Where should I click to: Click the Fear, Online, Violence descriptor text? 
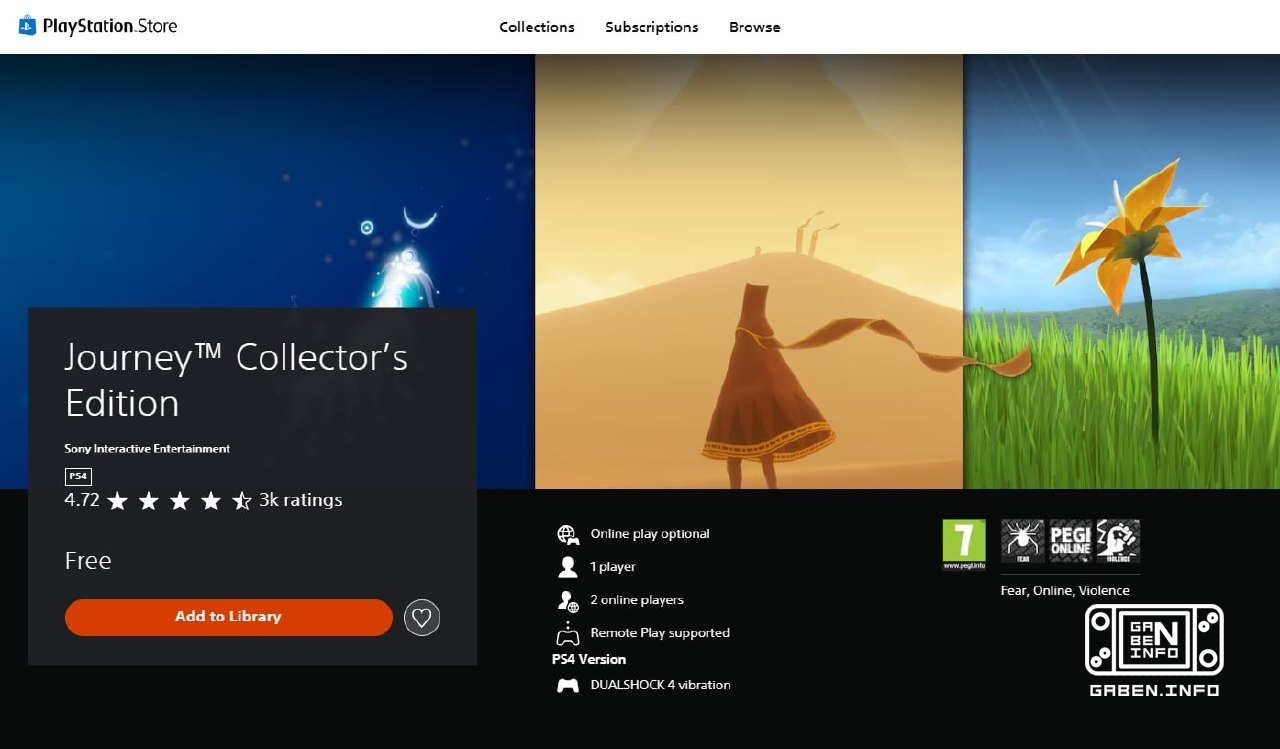pos(1065,591)
